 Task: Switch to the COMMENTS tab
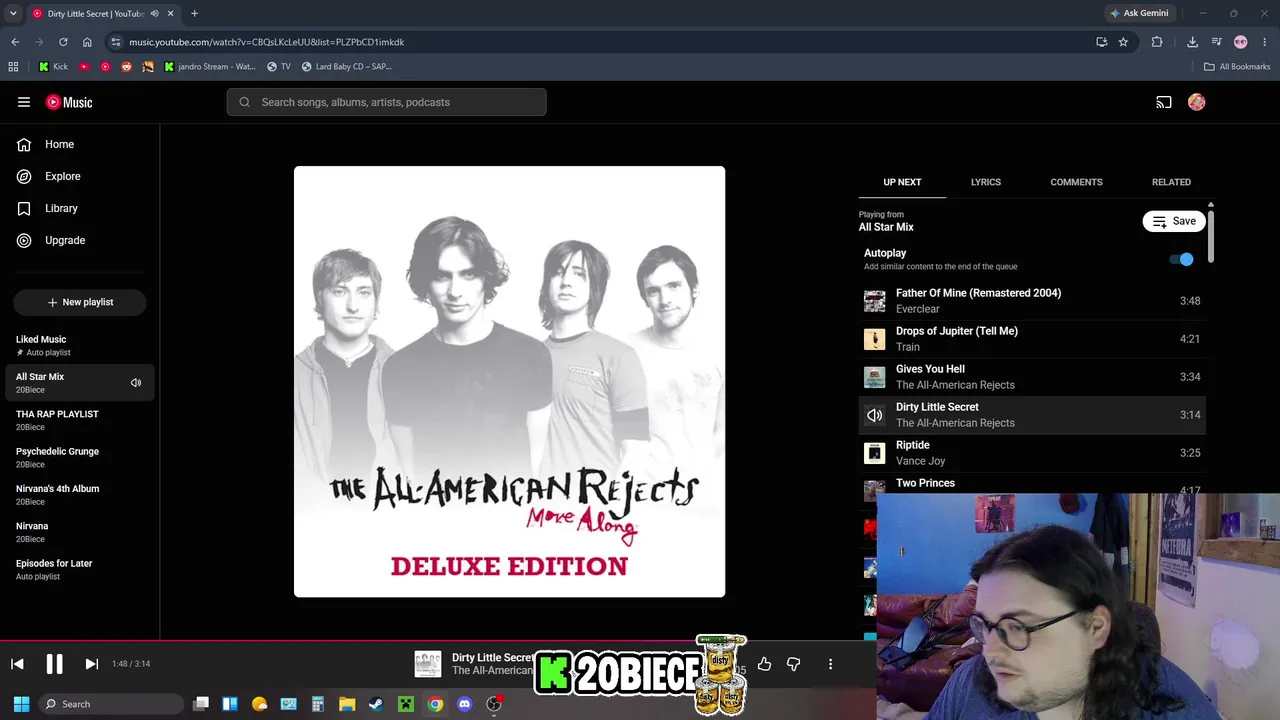[1076, 182]
